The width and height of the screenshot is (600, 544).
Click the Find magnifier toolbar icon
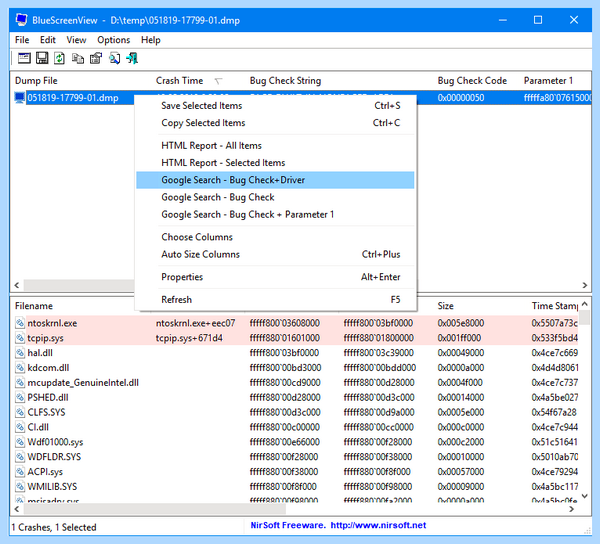pyautogui.click(x=114, y=58)
